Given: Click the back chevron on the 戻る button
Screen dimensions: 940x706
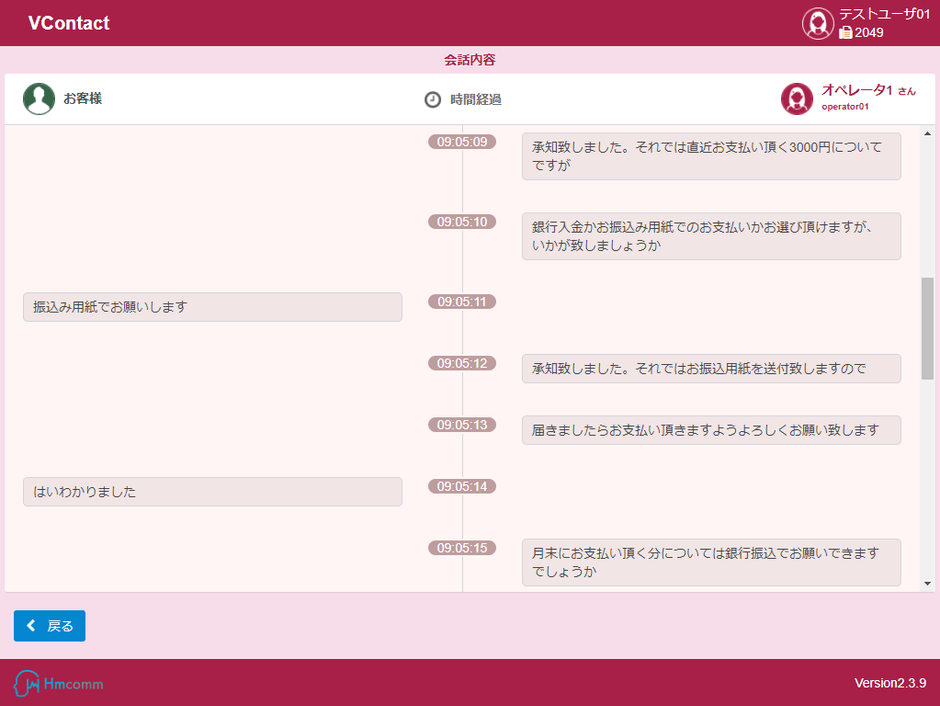Looking at the screenshot, I should pos(30,625).
